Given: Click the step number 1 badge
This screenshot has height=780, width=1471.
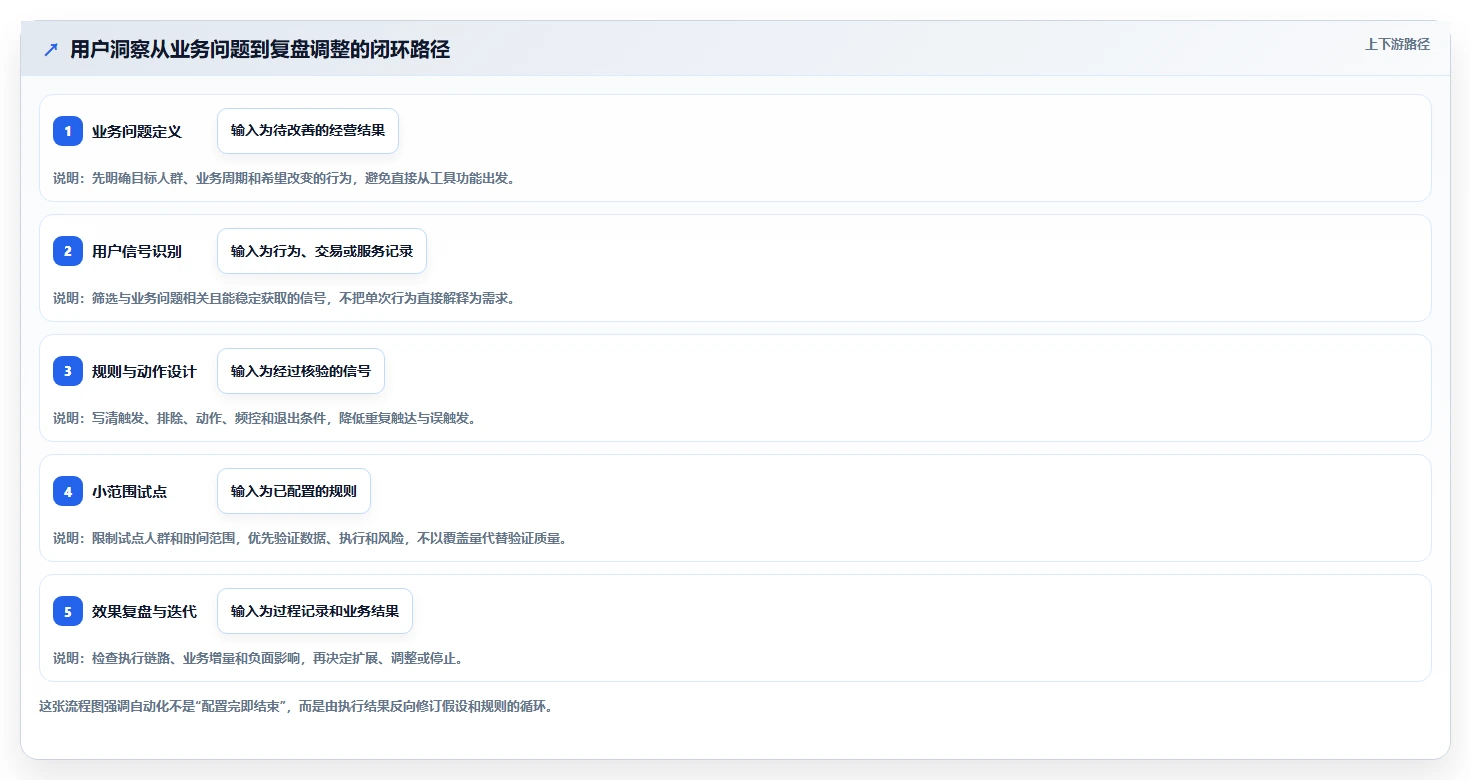Looking at the screenshot, I should (x=68, y=131).
